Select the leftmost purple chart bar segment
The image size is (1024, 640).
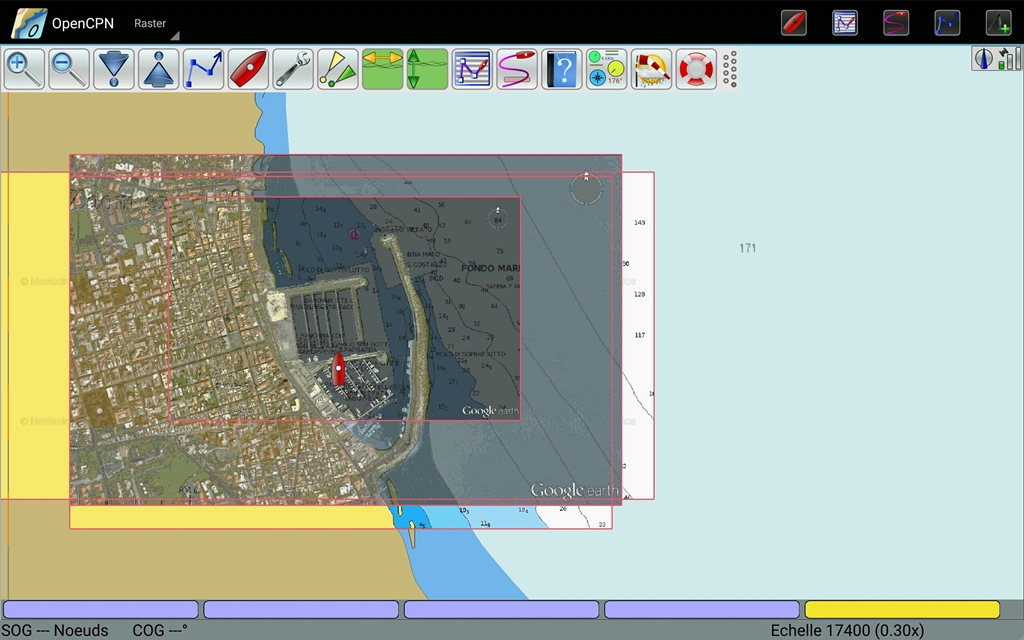click(101, 609)
